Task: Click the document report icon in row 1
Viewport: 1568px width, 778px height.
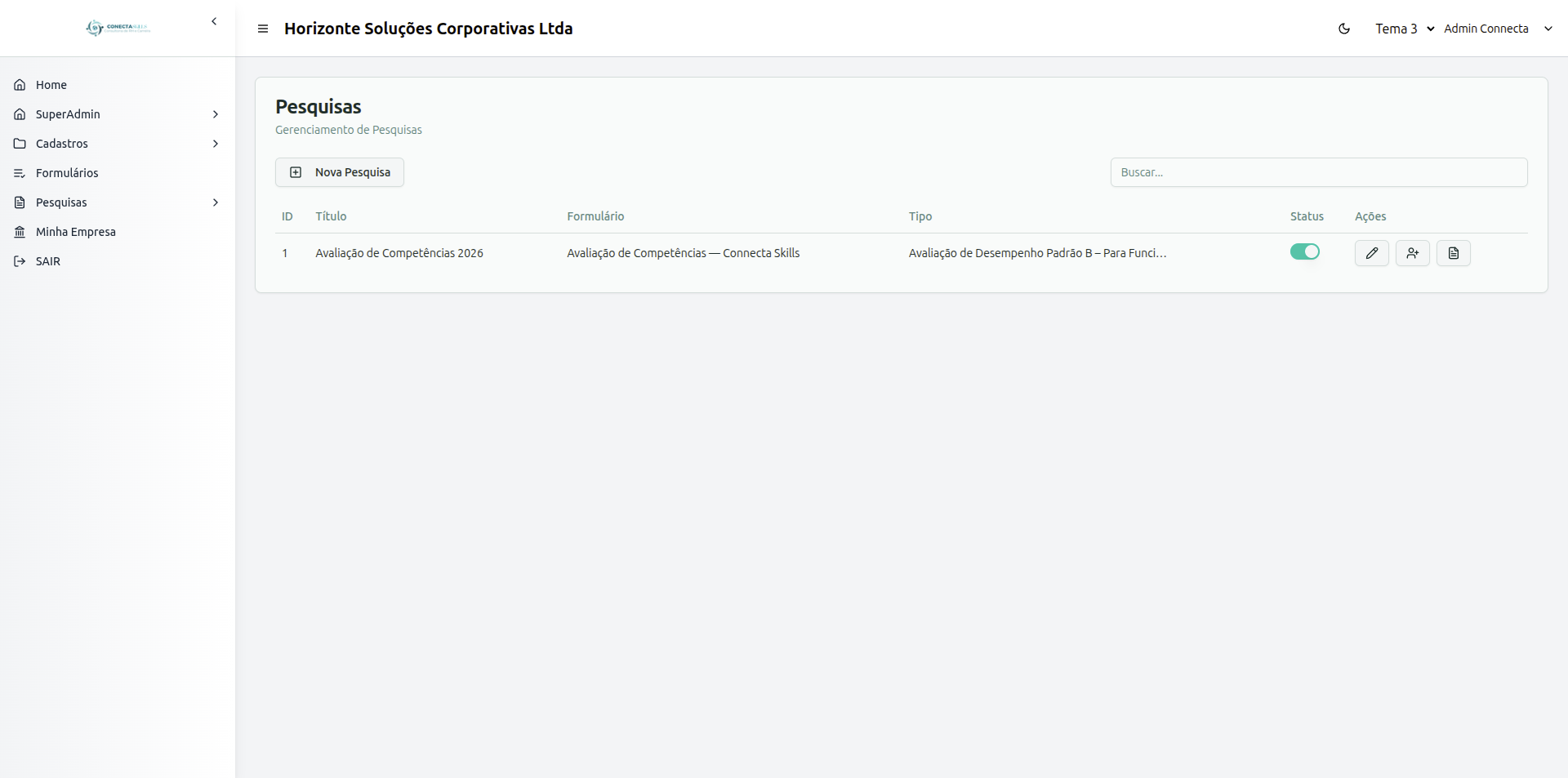Action: coord(1454,253)
